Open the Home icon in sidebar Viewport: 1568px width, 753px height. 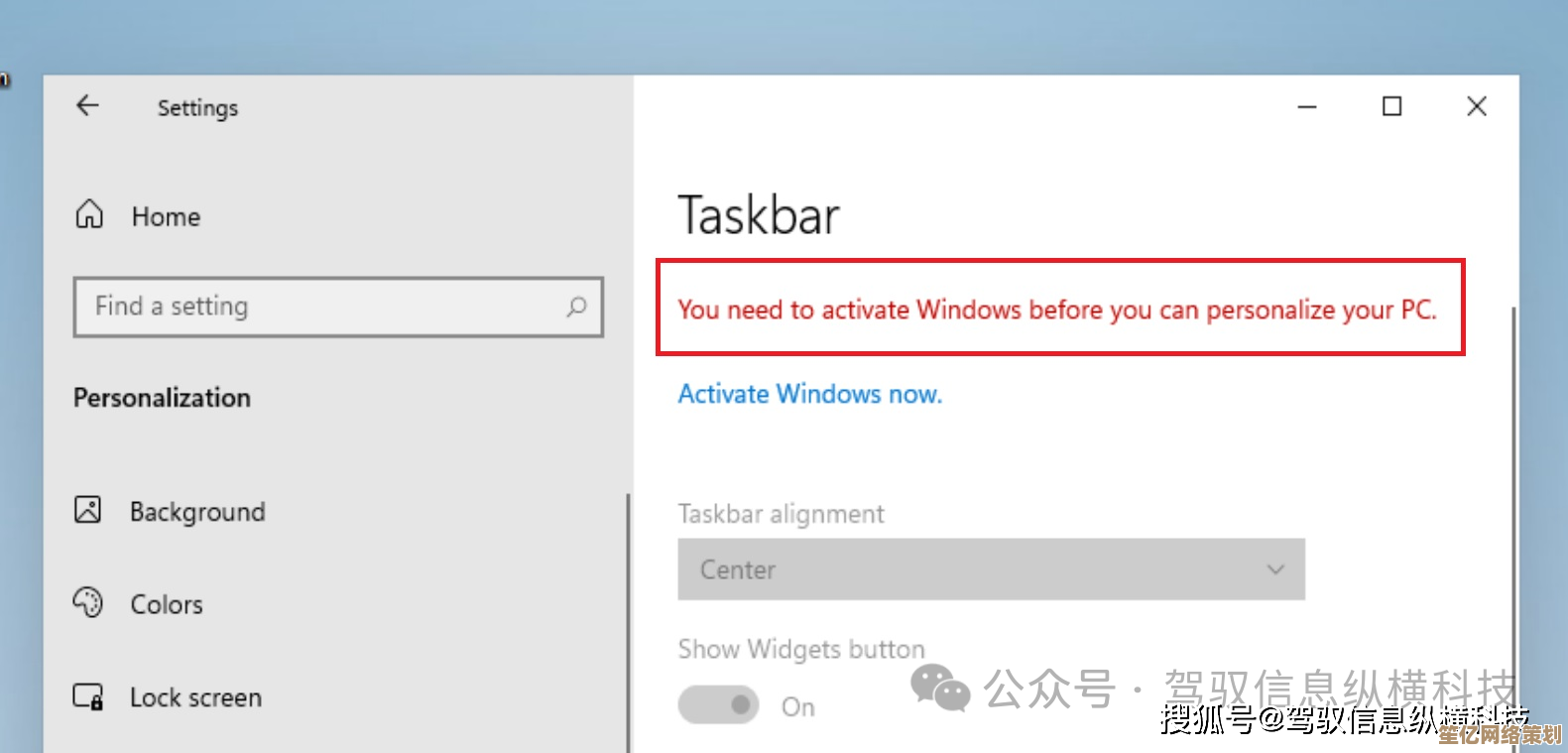(x=89, y=214)
